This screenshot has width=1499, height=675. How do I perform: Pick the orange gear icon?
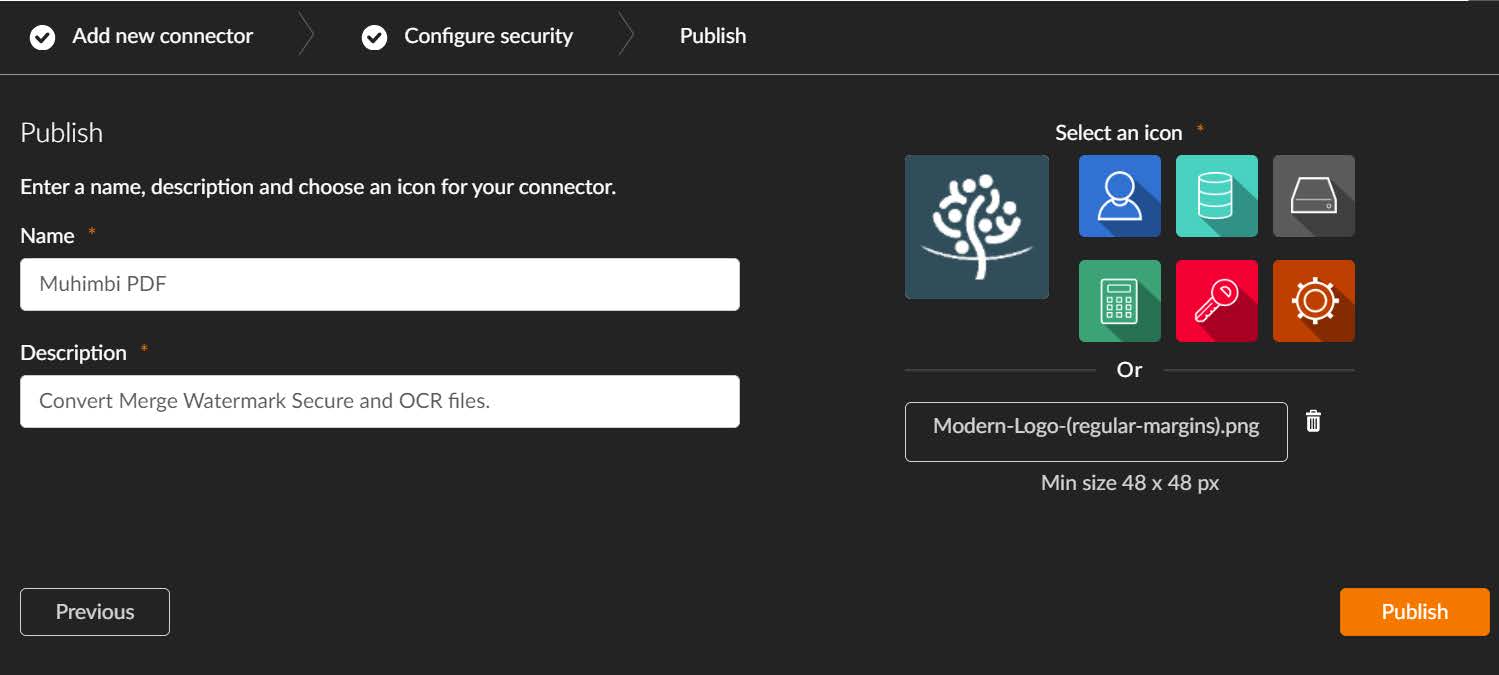click(1313, 301)
